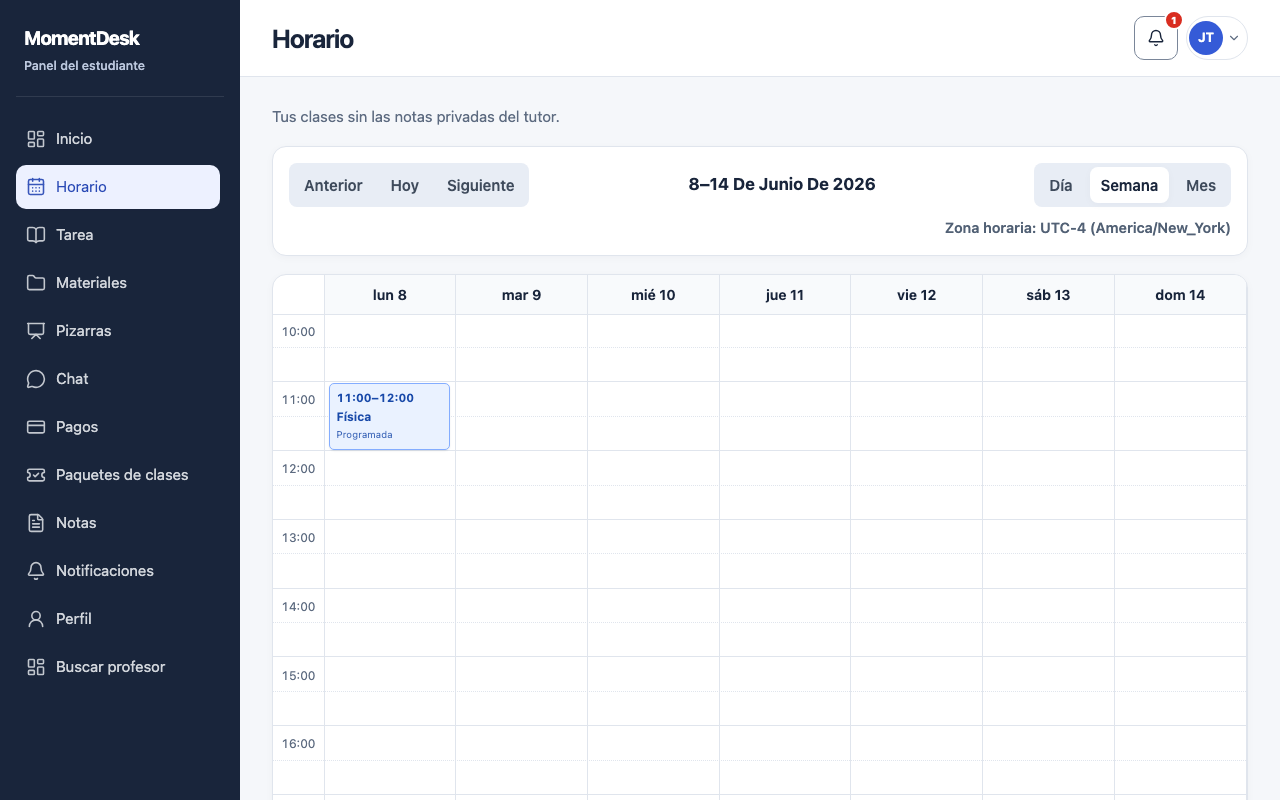The image size is (1280, 800).
Task: Click the mar 9 column header
Action: [x=521, y=295]
